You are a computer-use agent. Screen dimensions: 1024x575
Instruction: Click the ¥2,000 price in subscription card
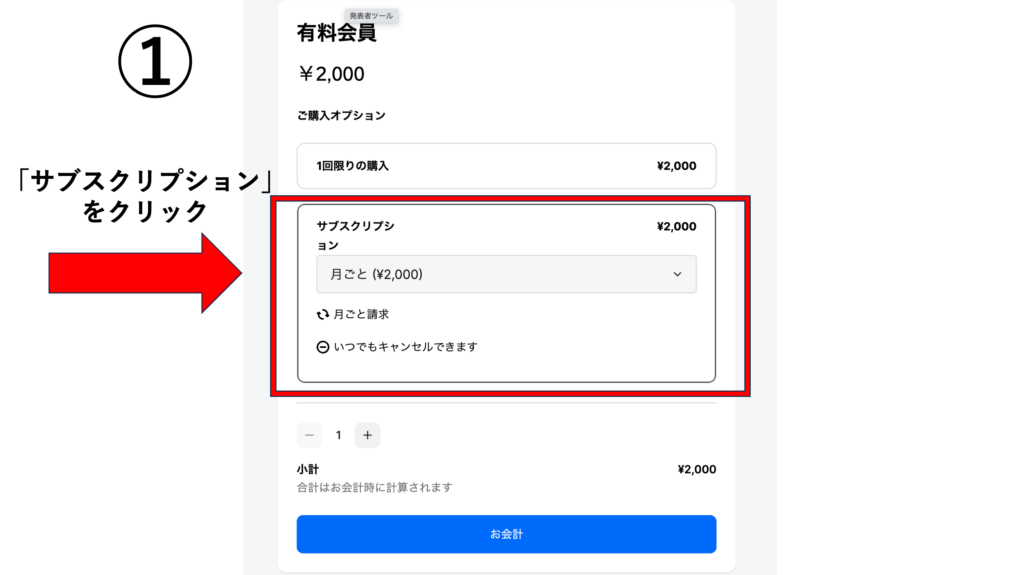tap(677, 227)
